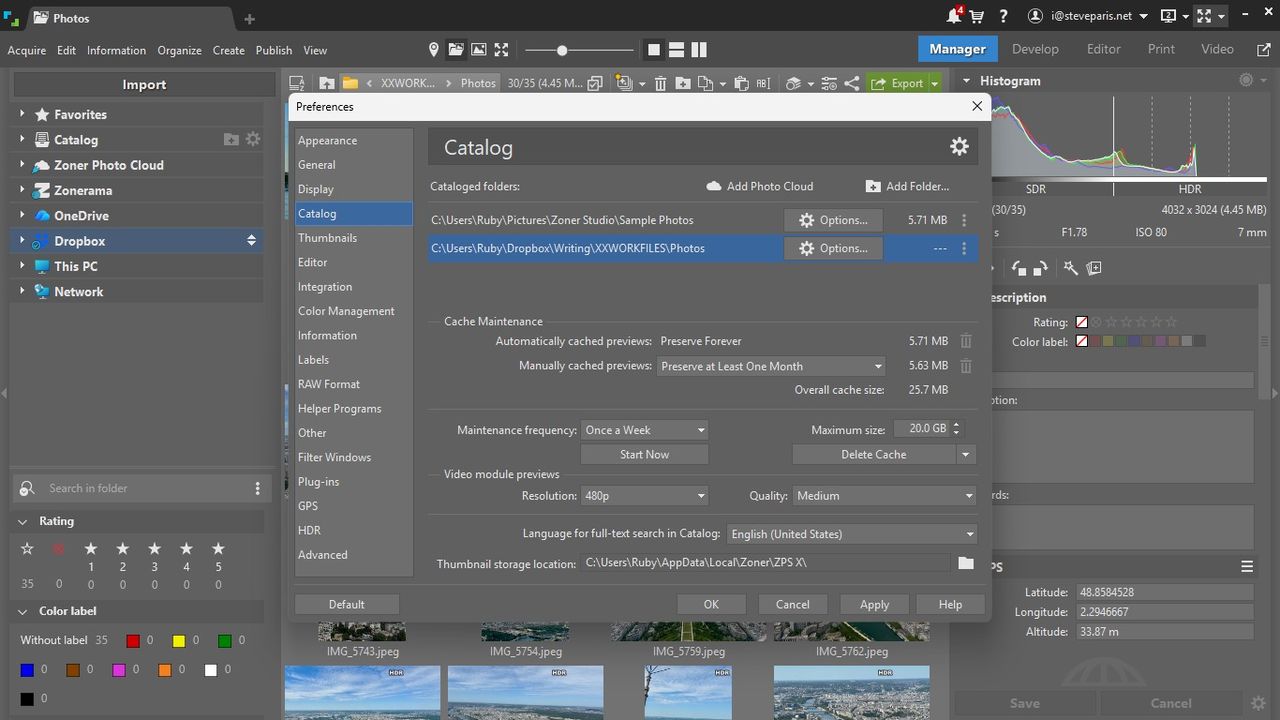Click the map location pin icon
The width and height of the screenshot is (1280, 720).
coord(433,50)
